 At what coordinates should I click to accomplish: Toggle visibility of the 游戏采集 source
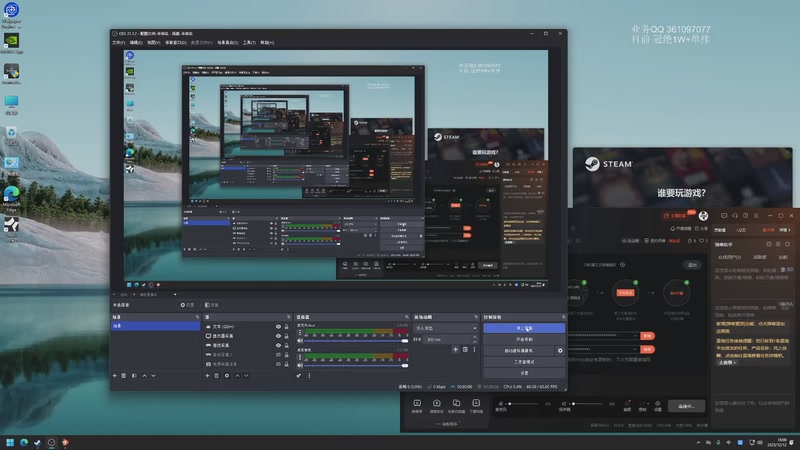tap(278, 345)
